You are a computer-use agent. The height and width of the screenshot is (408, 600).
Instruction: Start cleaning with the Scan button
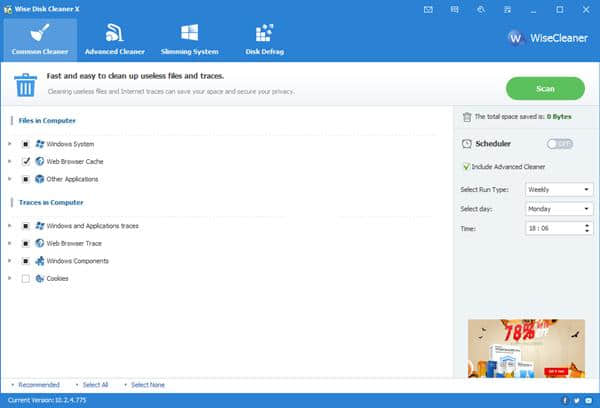point(545,88)
